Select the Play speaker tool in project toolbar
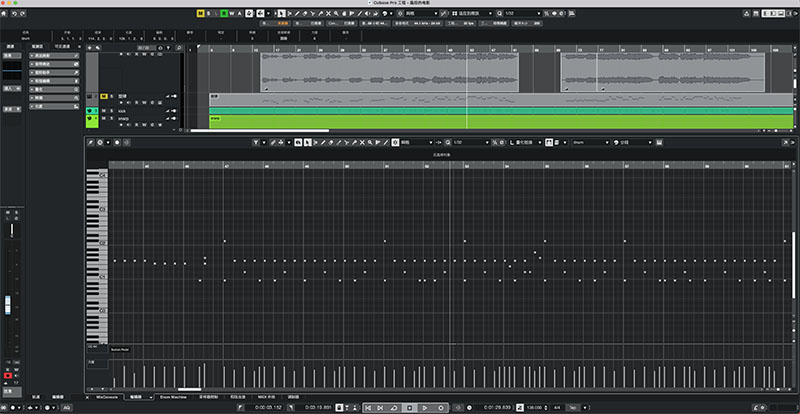Screen dimensions: 800x414 click(x=368, y=13)
